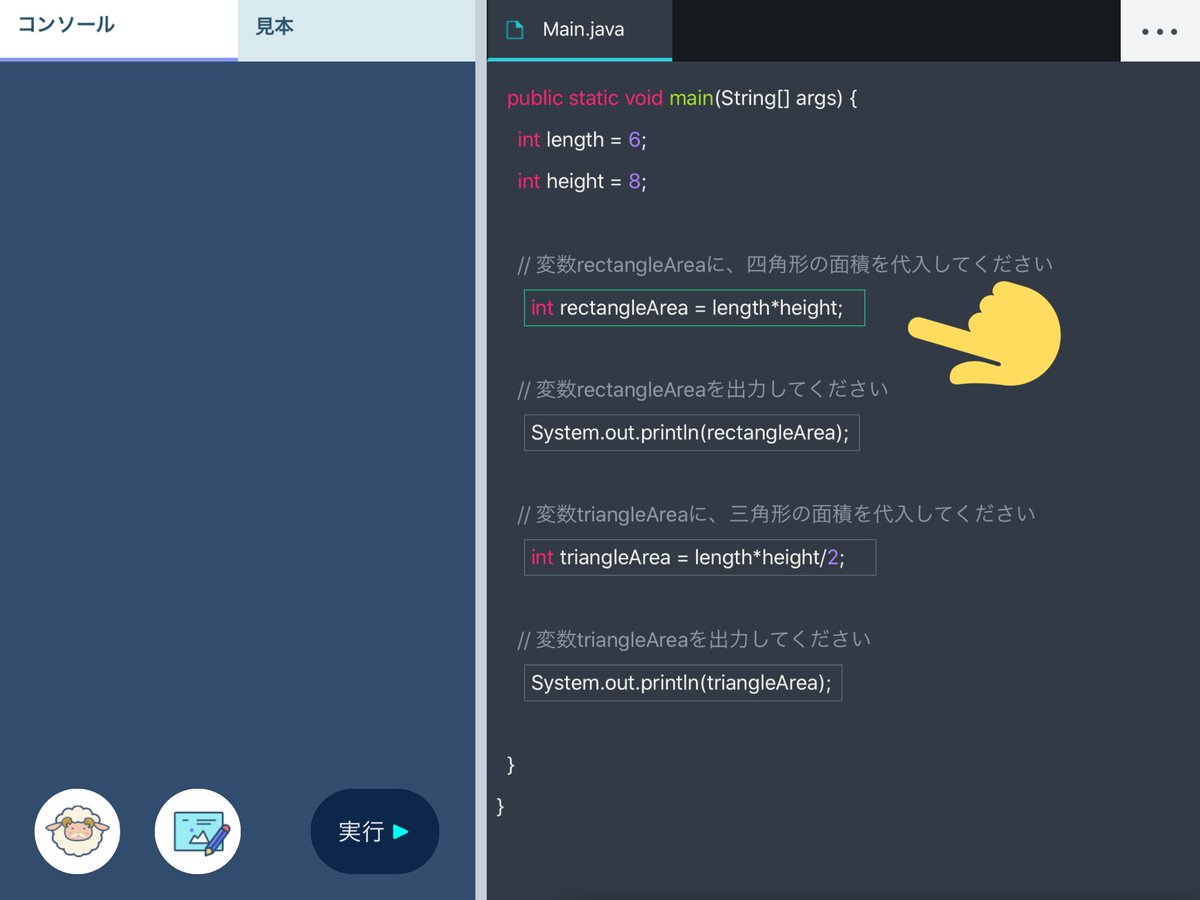This screenshot has width=1200, height=900.
Task: Click the 'int height = 8;' code line
Action: coord(582,181)
